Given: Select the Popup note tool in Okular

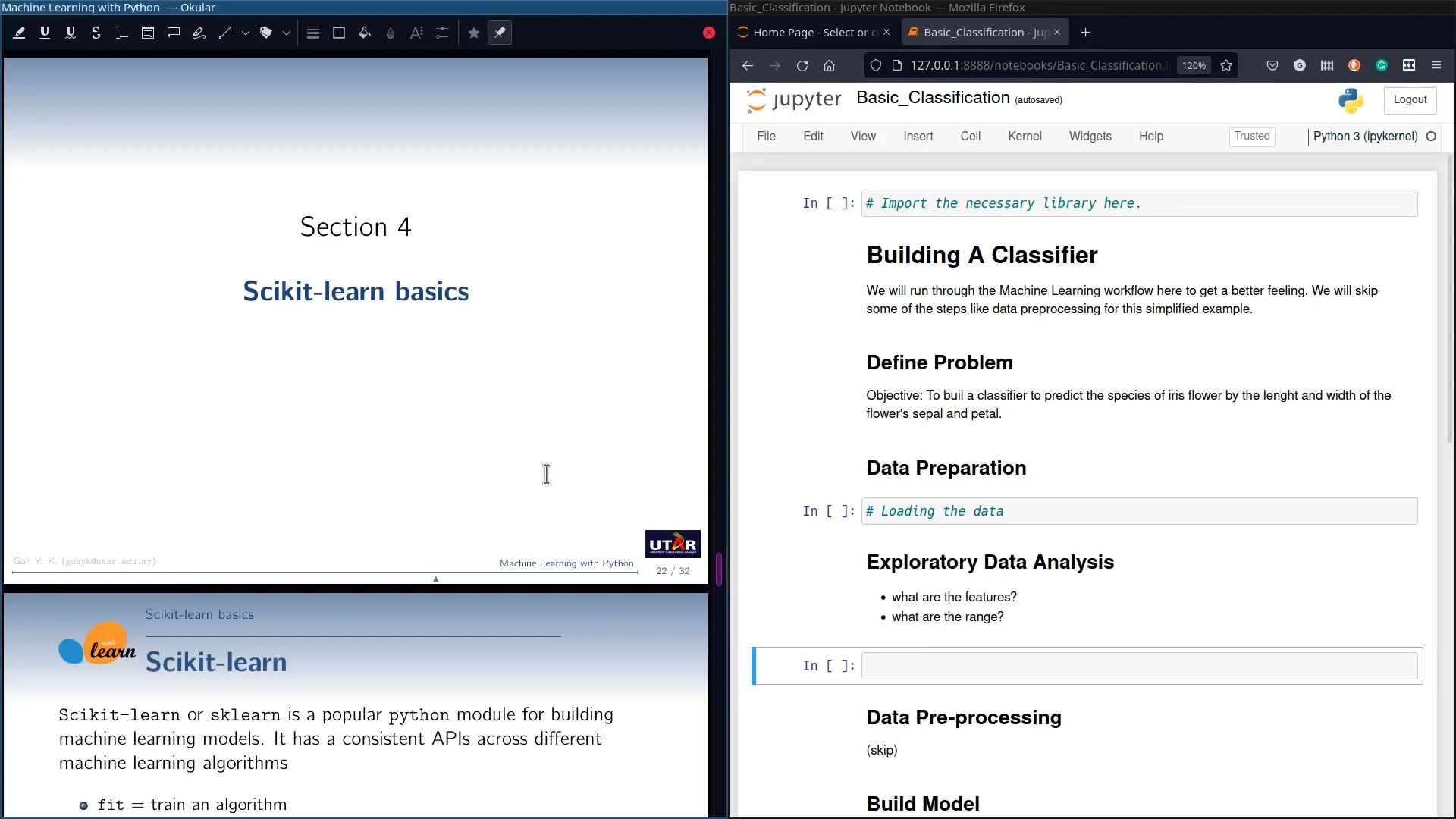Looking at the screenshot, I should point(174,33).
